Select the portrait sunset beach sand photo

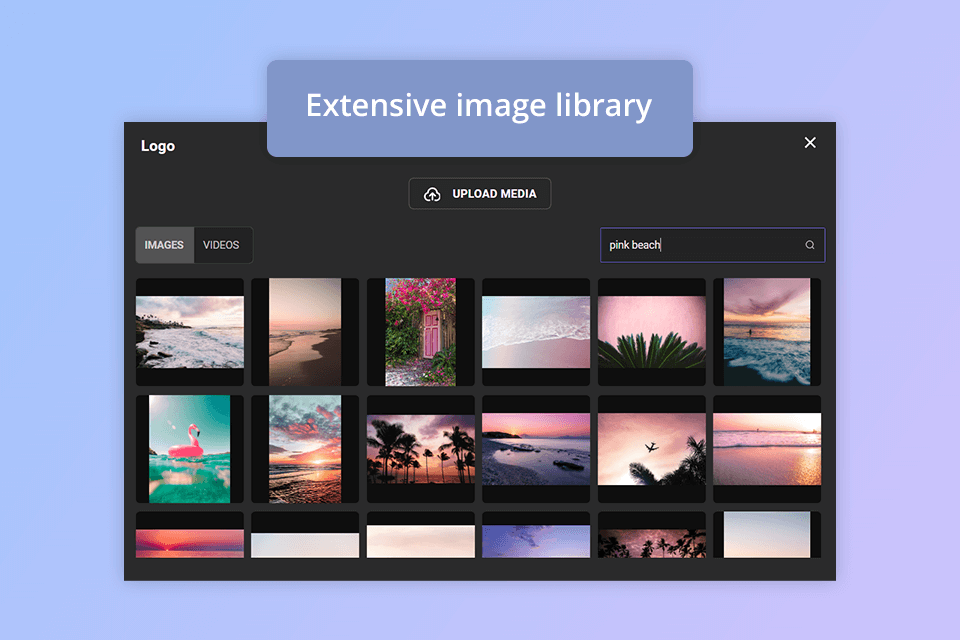tap(305, 332)
